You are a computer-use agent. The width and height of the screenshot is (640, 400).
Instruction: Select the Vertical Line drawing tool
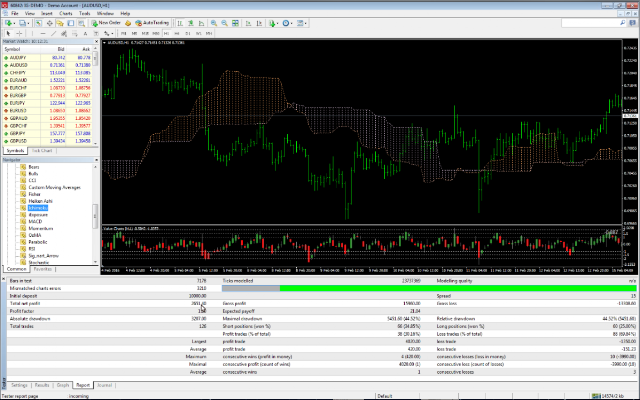[32, 33]
